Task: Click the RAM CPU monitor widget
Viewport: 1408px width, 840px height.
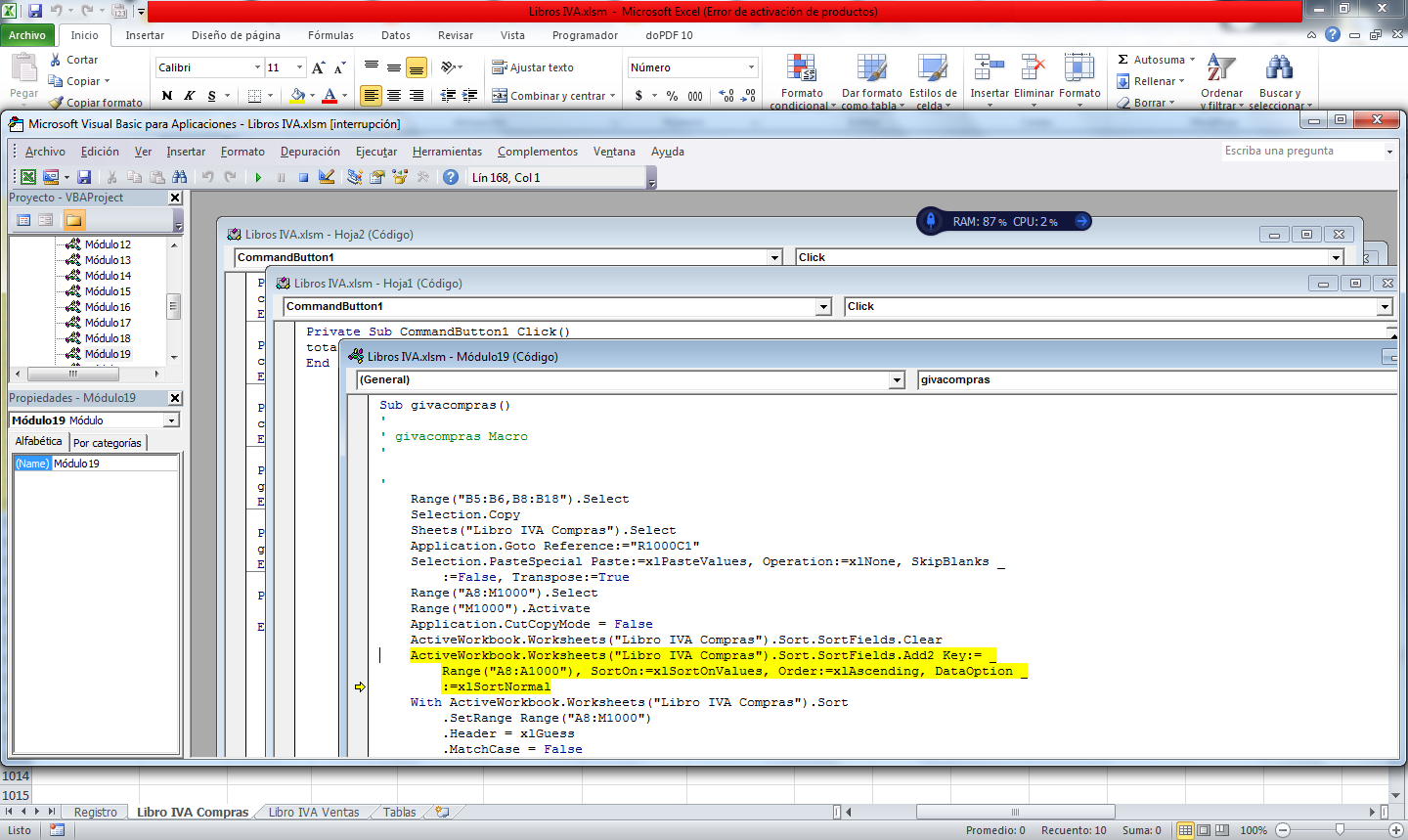Action: [1004, 221]
